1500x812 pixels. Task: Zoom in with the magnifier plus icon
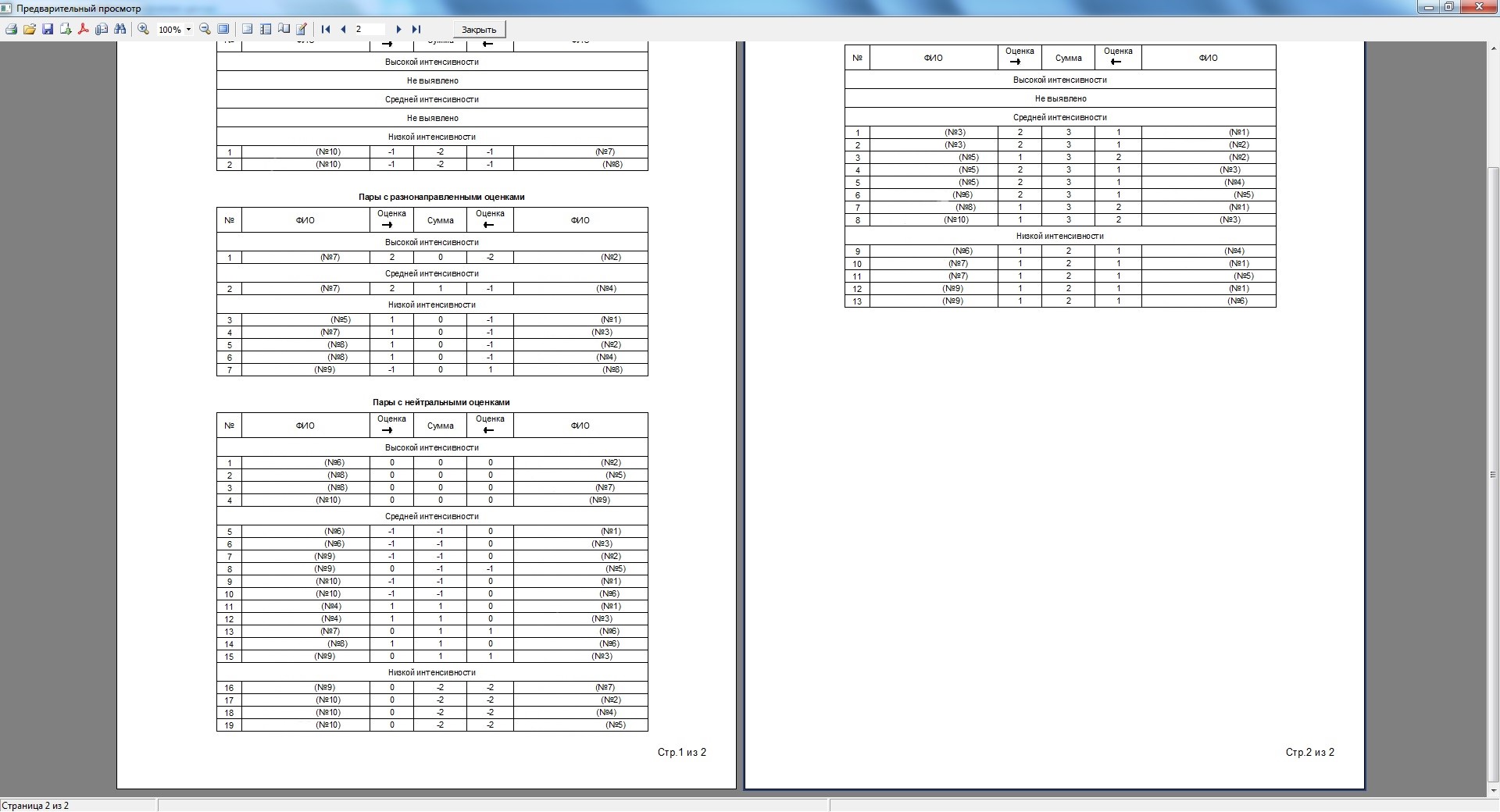click(144, 30)
